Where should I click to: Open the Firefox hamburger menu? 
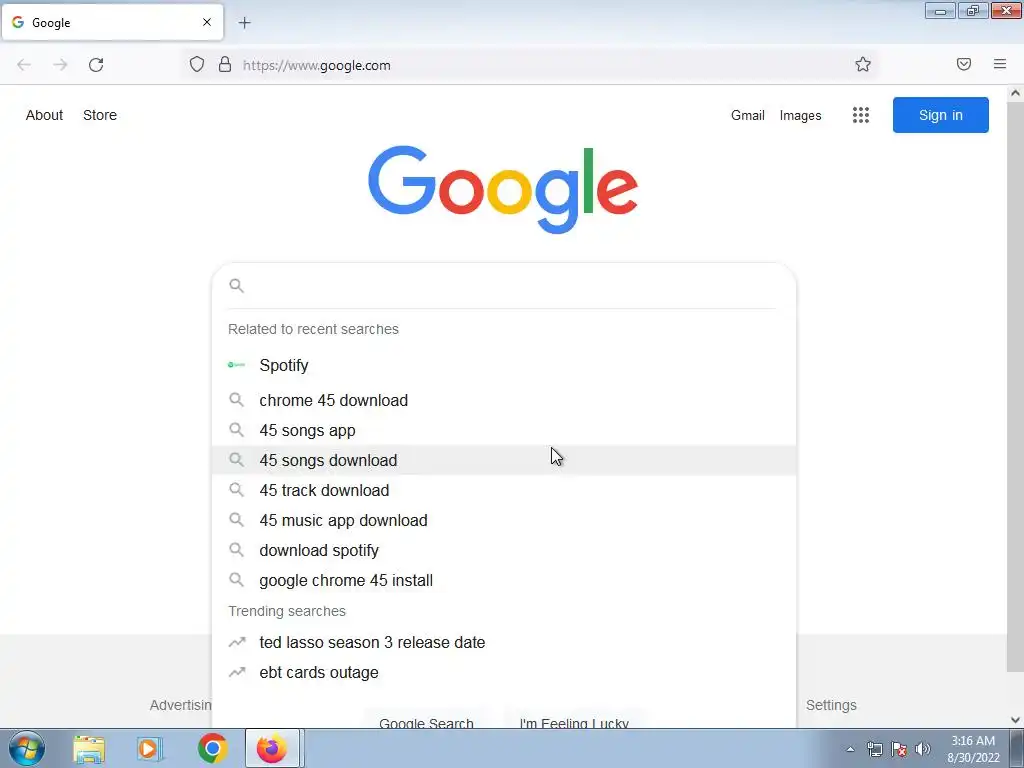point(1000,64)
